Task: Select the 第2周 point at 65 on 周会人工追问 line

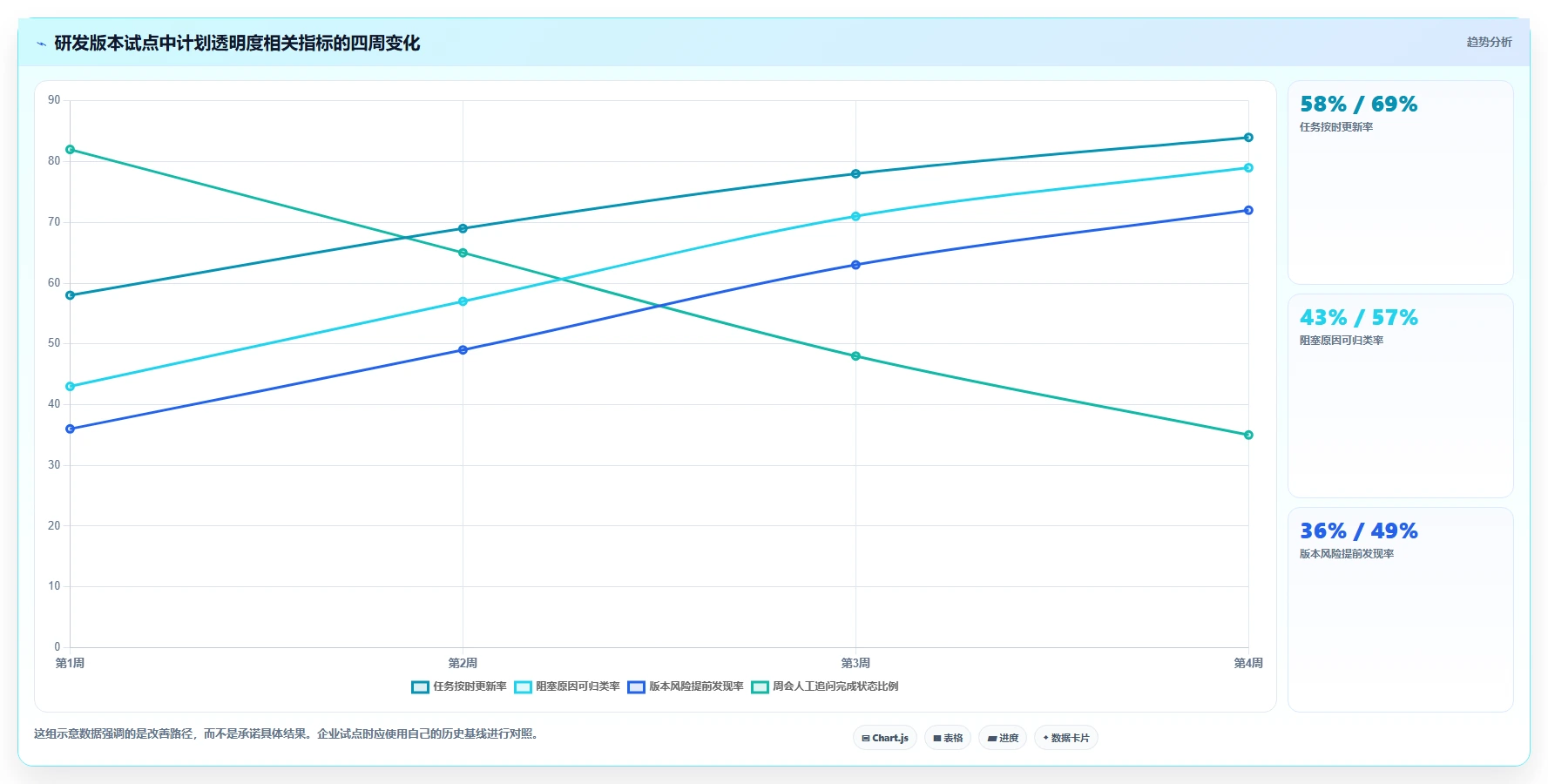Action: pyautogui.click(x=463, y=253)
